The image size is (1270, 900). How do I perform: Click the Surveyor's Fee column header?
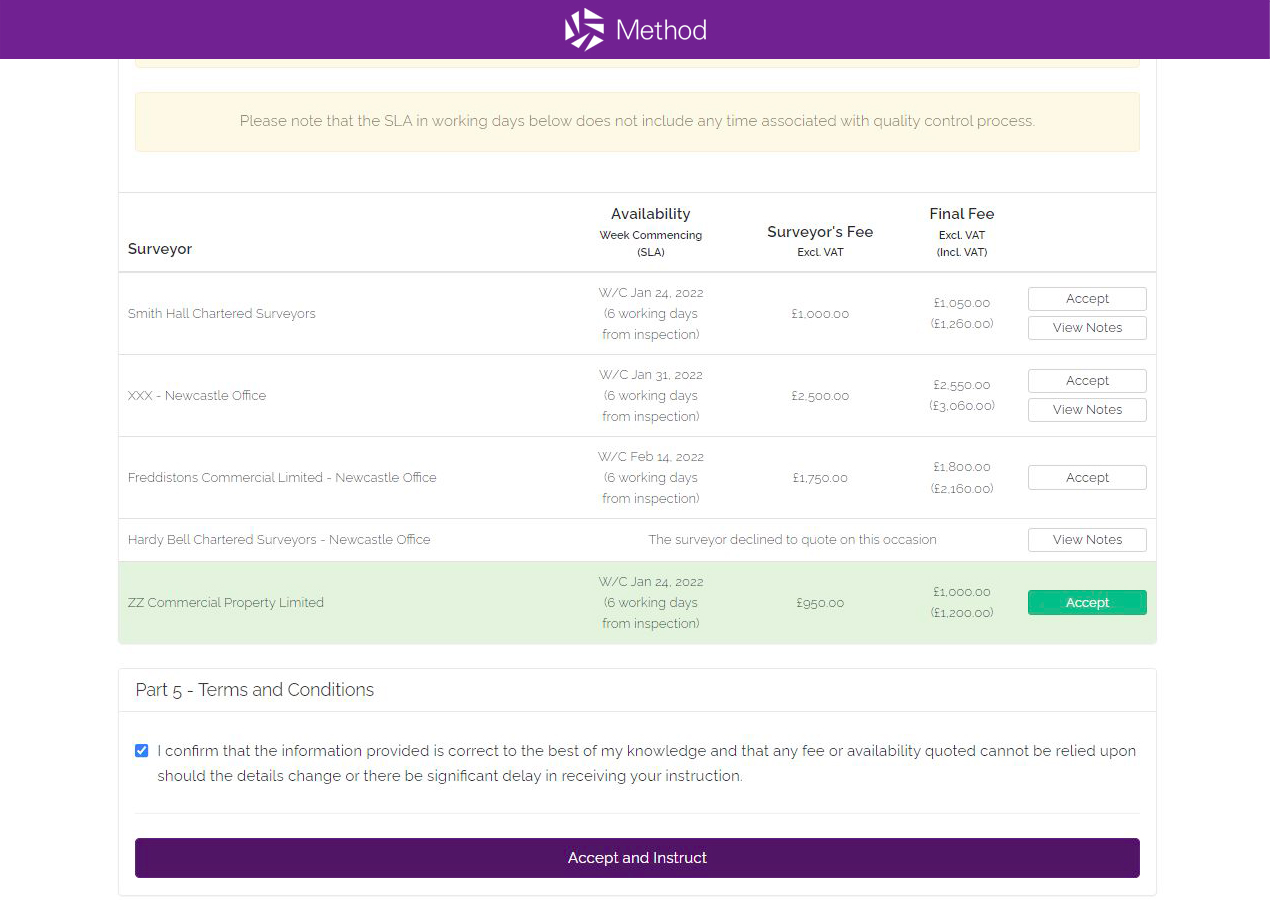click(x=820, y=232)
